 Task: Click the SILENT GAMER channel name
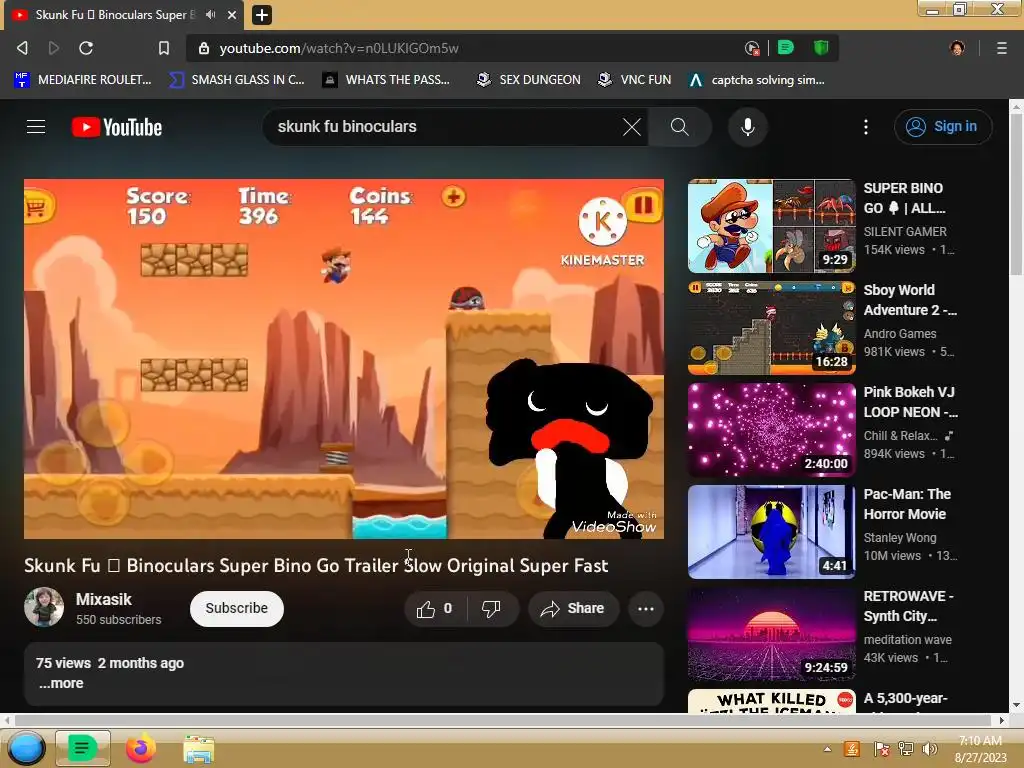click(904, 231)
